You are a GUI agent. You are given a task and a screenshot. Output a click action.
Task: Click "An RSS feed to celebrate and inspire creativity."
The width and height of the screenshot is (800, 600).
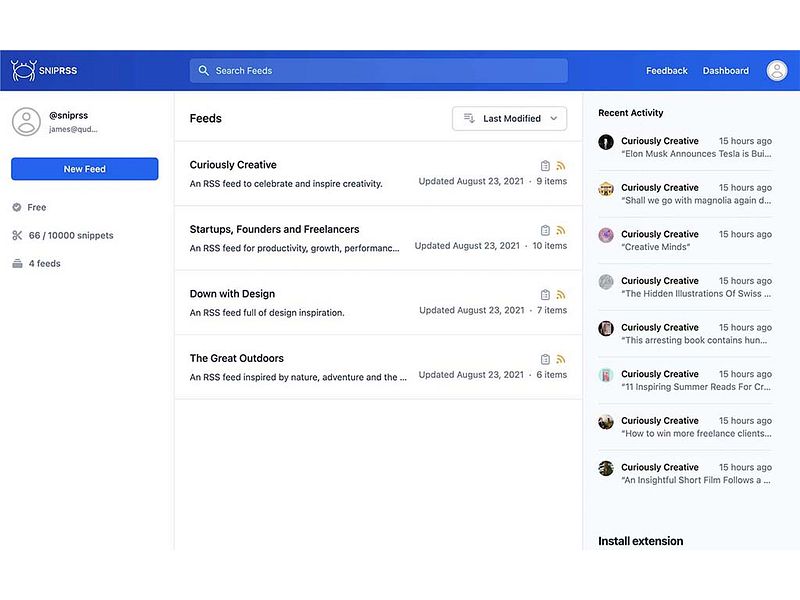[286, 184]
